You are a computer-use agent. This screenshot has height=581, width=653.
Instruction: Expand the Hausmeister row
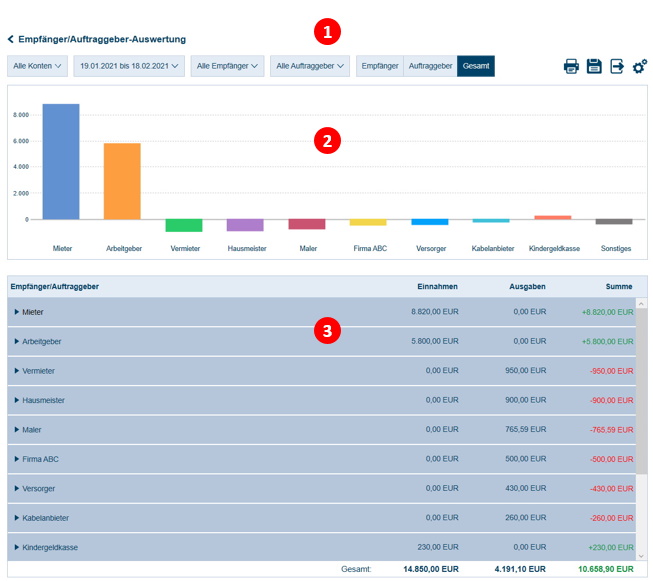pyautogui.click(x=17, y=400)
